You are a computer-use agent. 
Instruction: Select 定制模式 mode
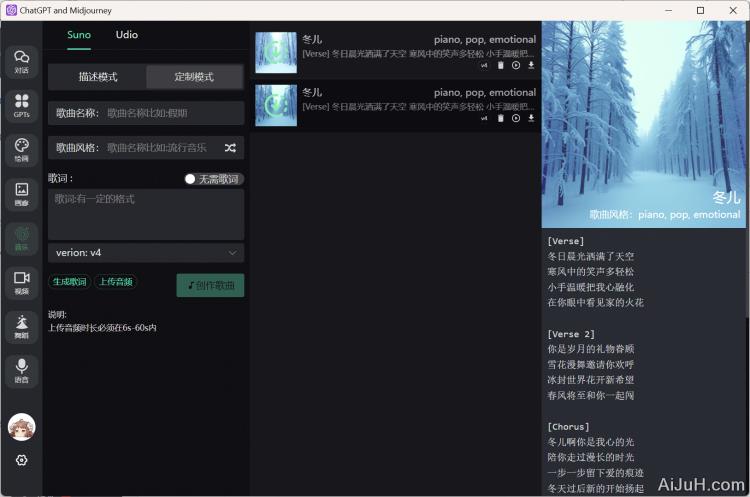click(194, 77)
